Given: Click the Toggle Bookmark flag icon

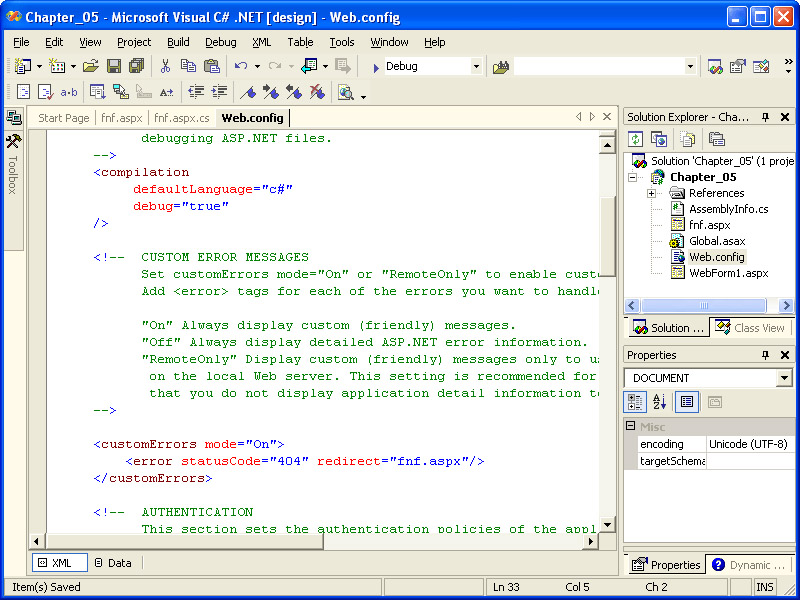Looking at the screenshot, I should coord(250,92).
